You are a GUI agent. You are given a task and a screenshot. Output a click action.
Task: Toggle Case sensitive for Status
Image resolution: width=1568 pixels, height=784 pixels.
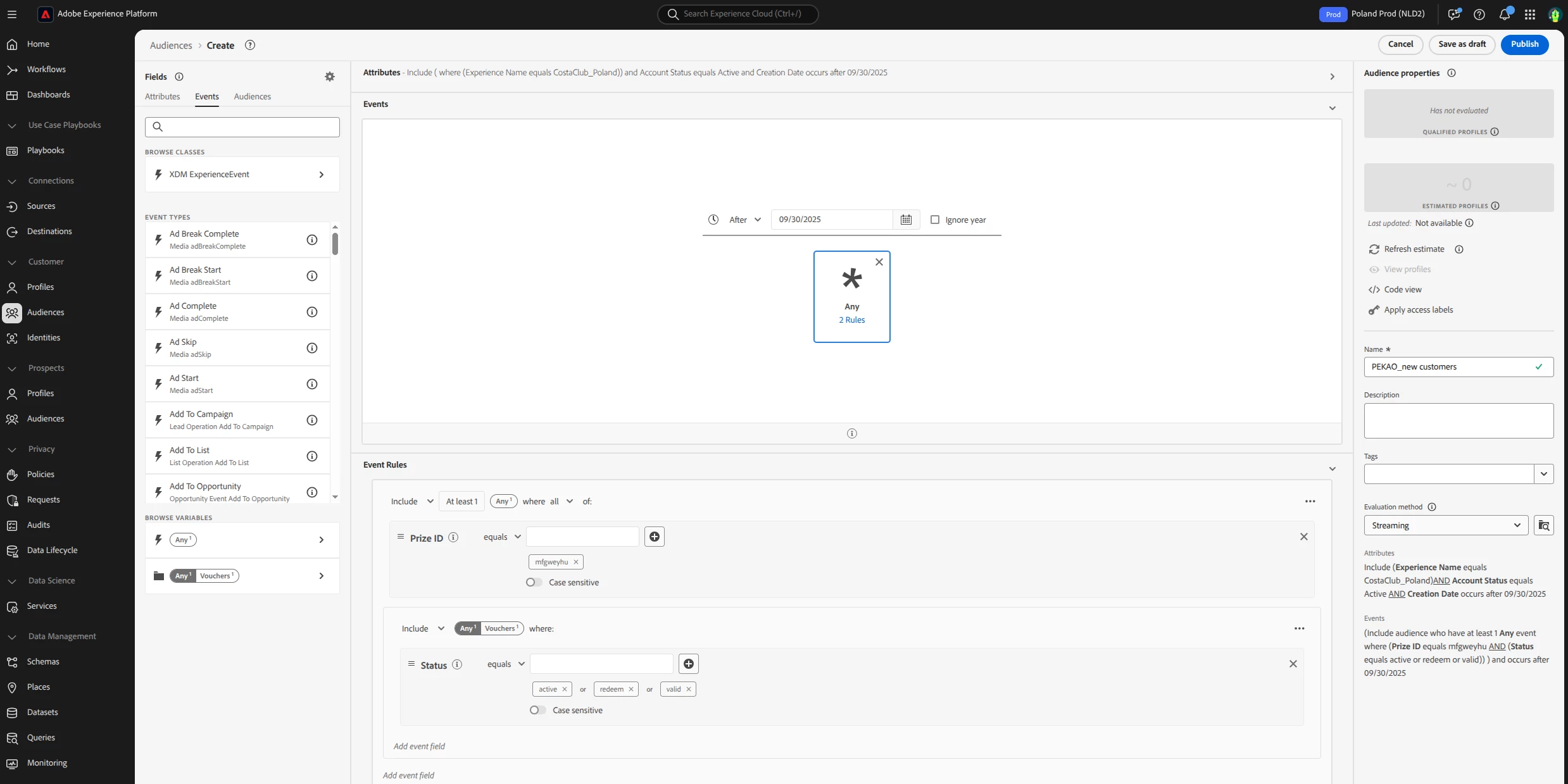coord(537,710)
